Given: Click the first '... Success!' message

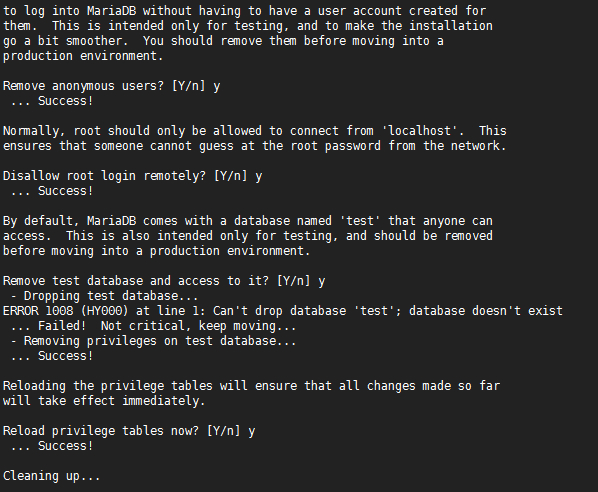Looking at the screenshot, I should [52, 101].
